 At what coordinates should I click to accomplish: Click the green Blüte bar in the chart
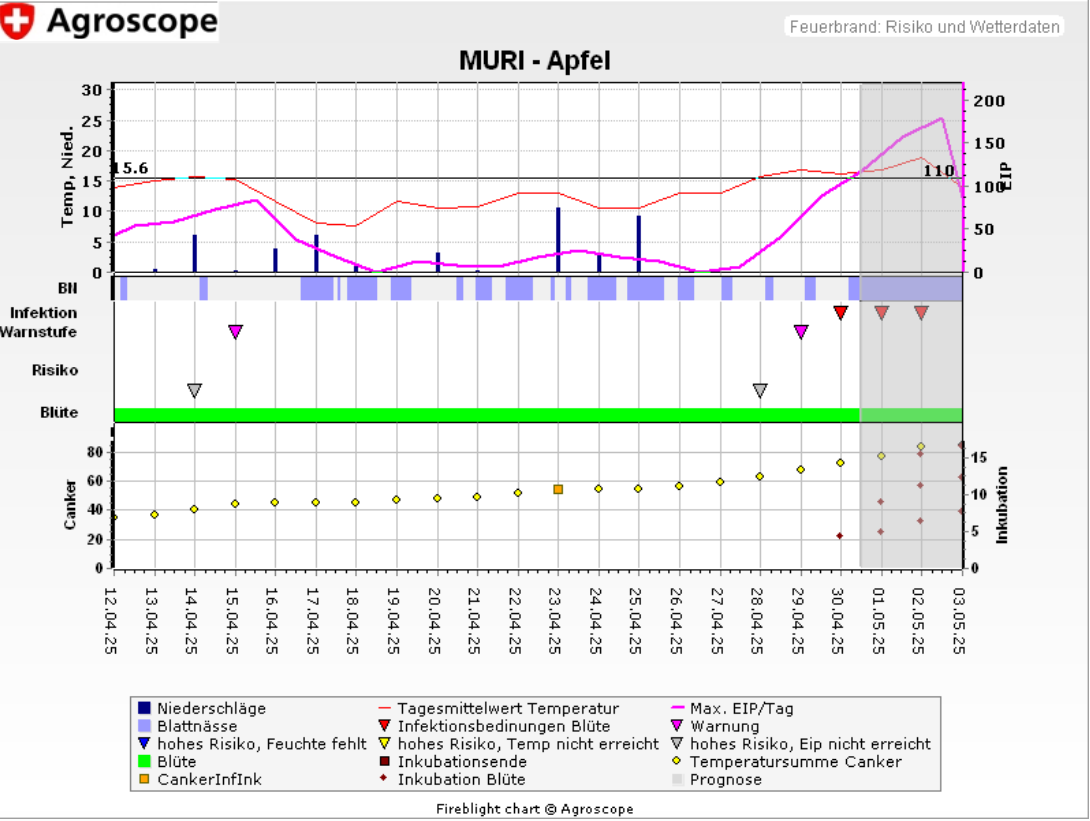click(486, 414)
